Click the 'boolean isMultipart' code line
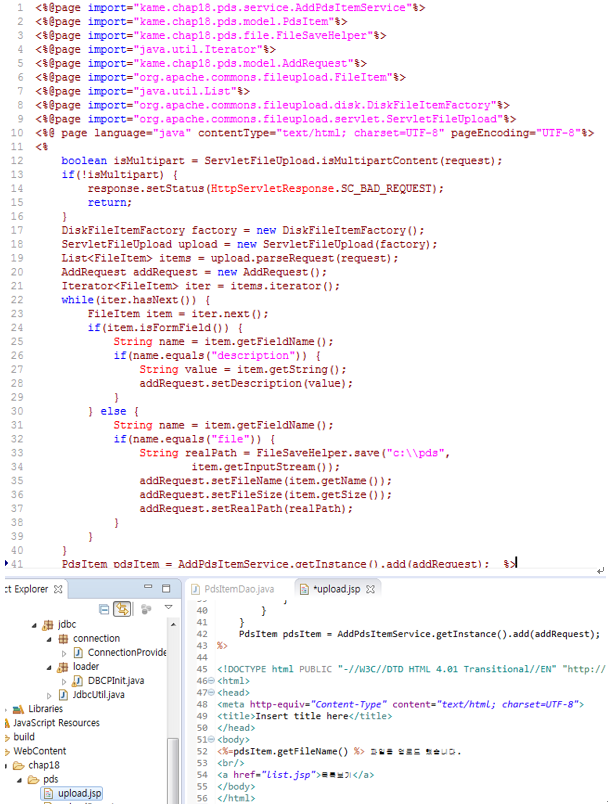This screenshot has width=608, height=804. (x=281, y=161)
